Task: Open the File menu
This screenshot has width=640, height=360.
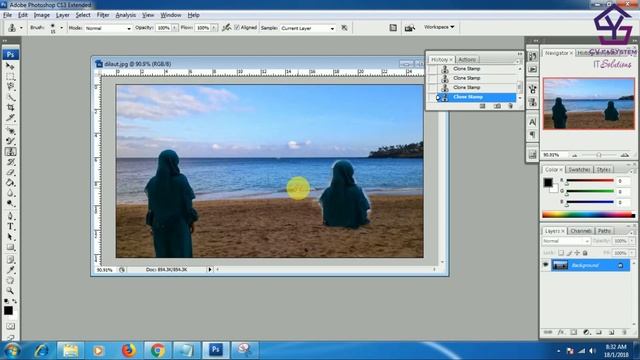Action: point(7,15)
